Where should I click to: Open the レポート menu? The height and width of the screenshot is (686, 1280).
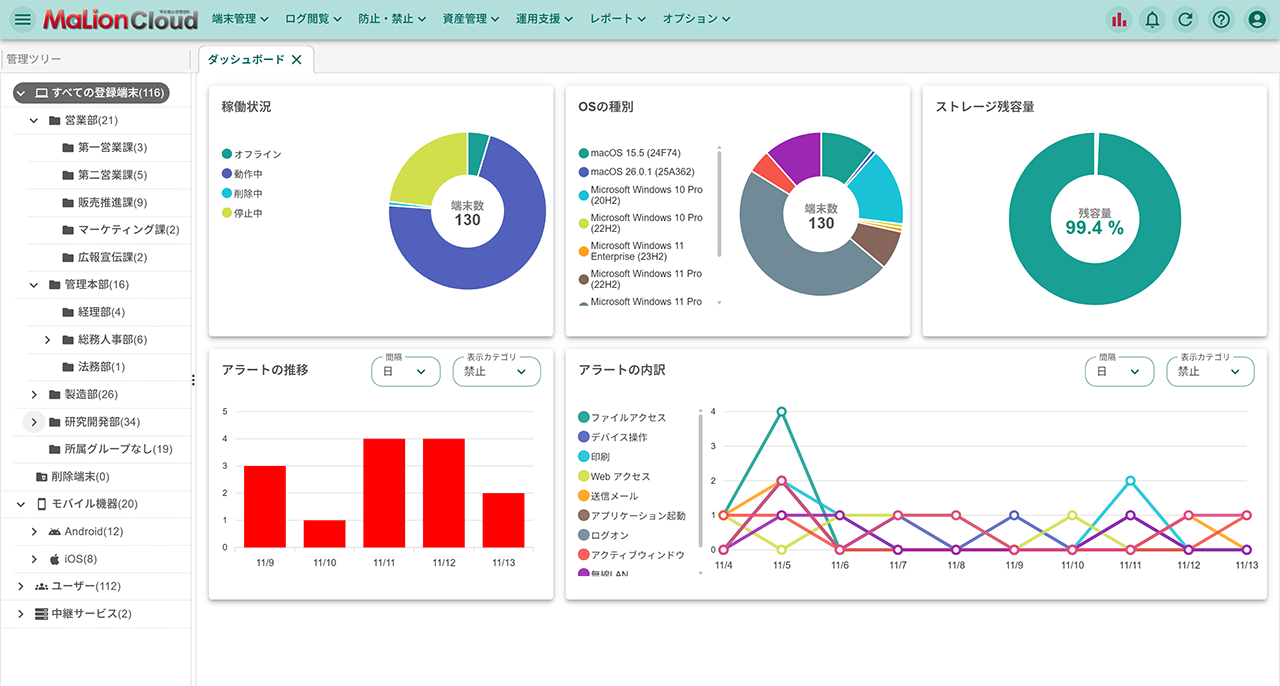(618, 19)
